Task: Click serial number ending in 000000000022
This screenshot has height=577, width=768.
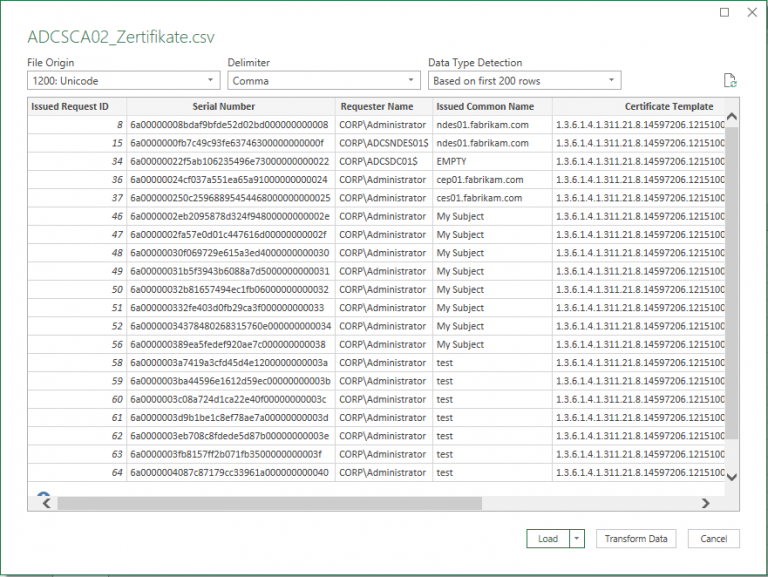Action: [x=231, y=162]
